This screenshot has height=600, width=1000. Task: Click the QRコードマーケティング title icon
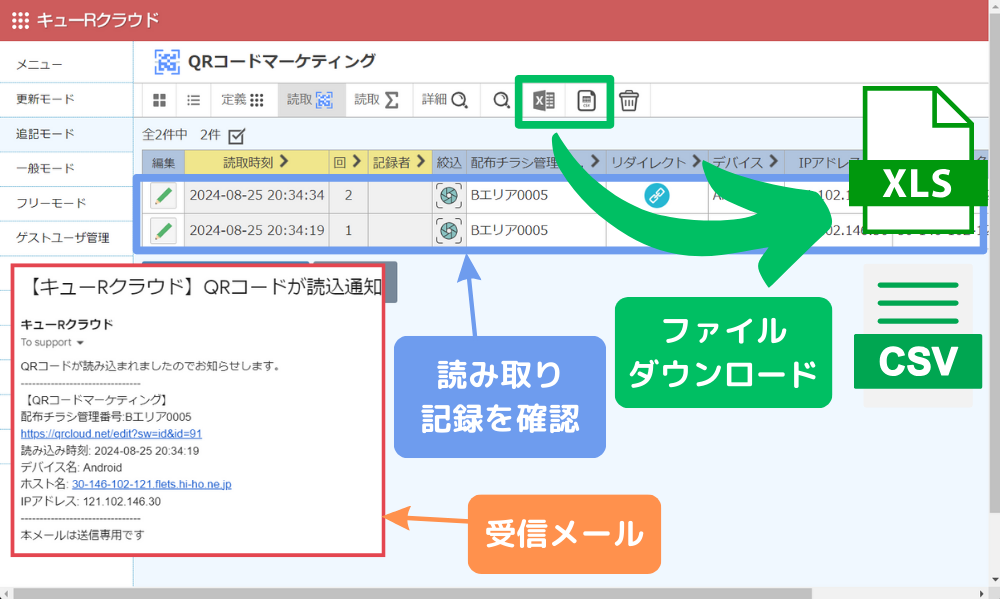point(167,62)
